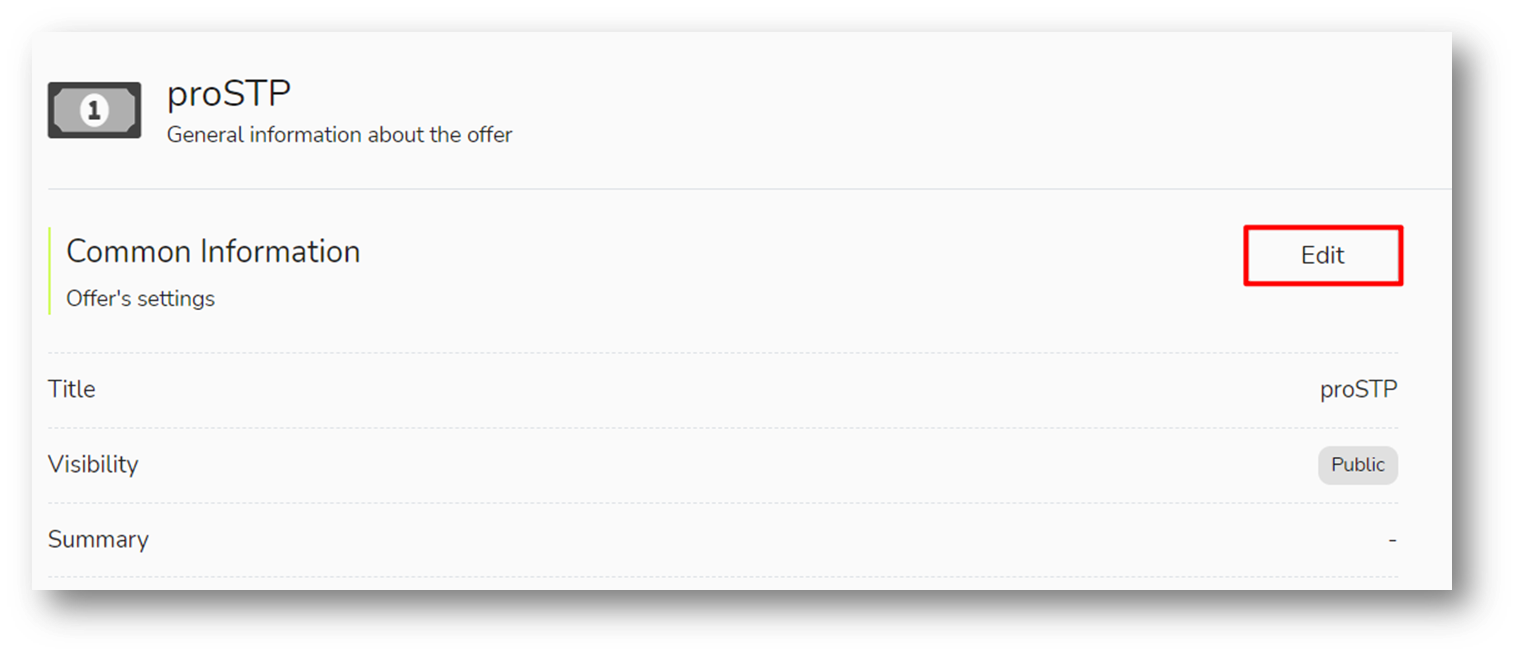Click the Summary field label

click(x=98, y=539)
